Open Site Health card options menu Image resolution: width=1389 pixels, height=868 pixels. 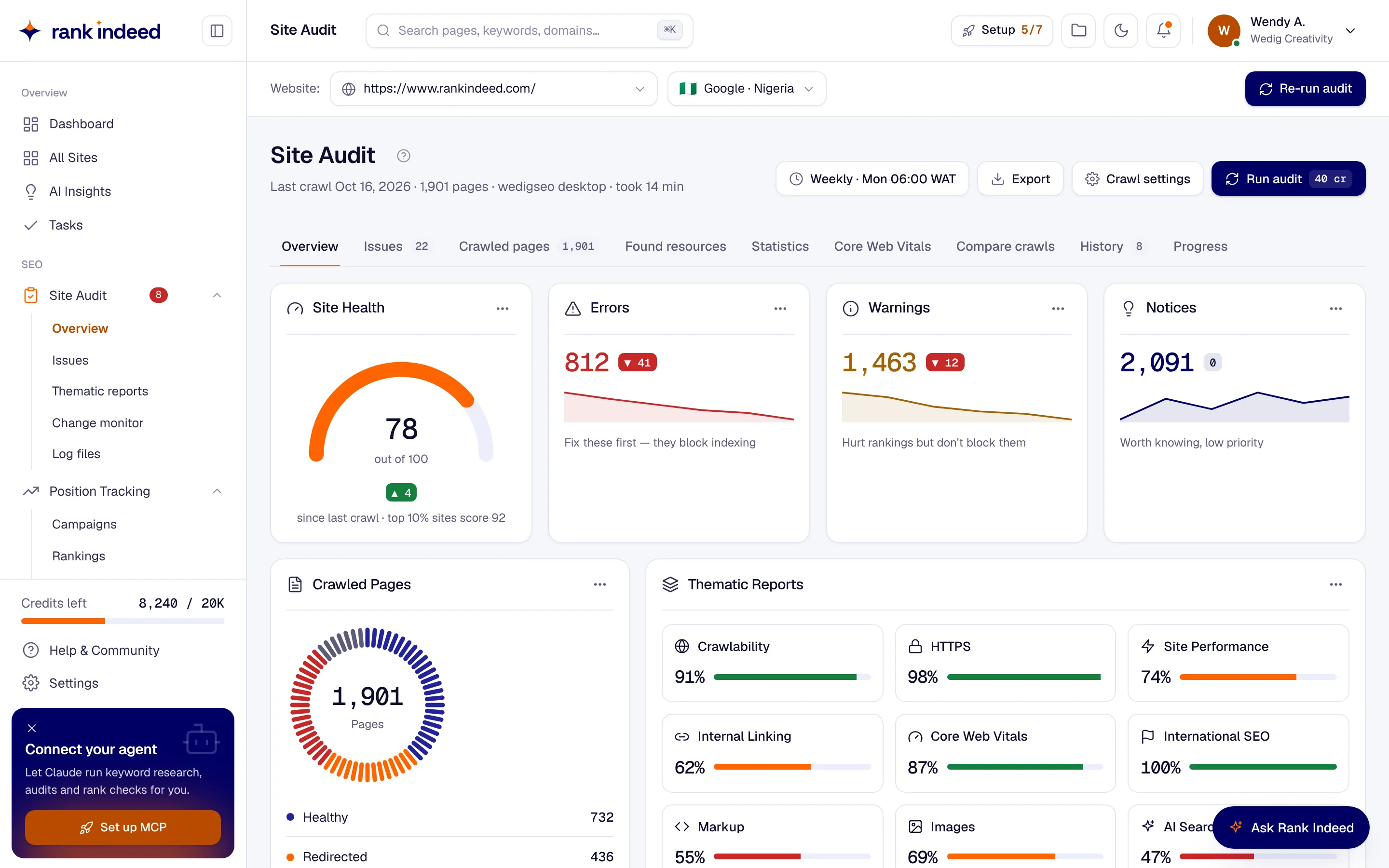(x=502, y=308)
